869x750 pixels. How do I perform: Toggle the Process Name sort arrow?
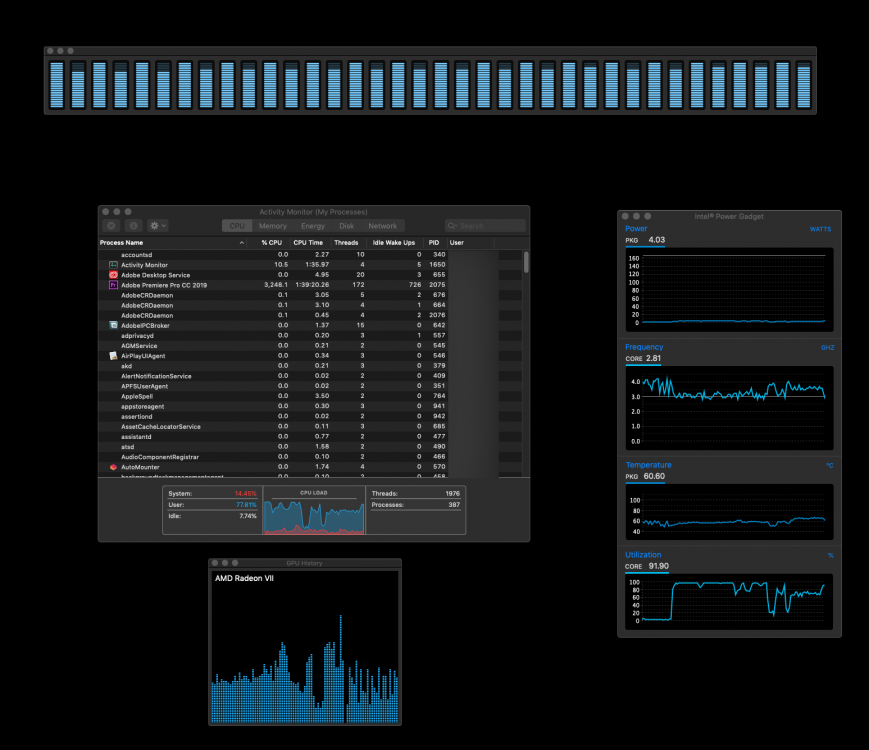point(242,243)
